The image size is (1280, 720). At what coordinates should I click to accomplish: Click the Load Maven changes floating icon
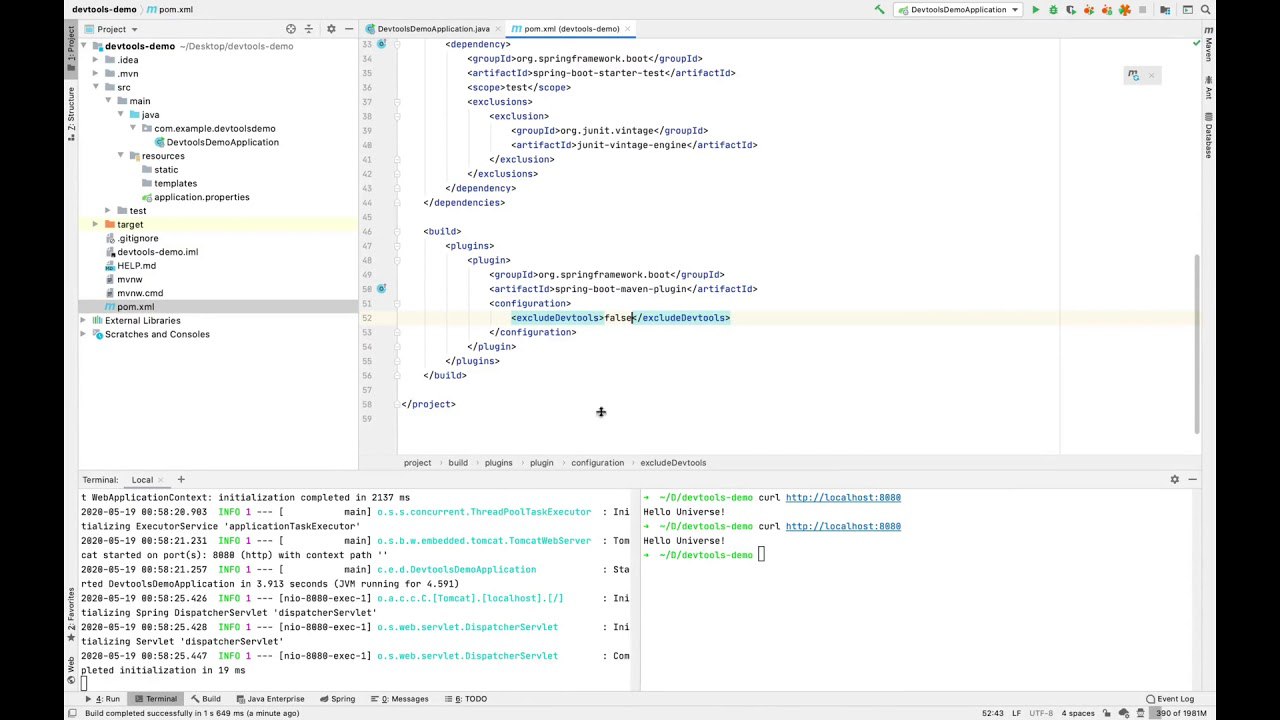tap(1133, 75)
